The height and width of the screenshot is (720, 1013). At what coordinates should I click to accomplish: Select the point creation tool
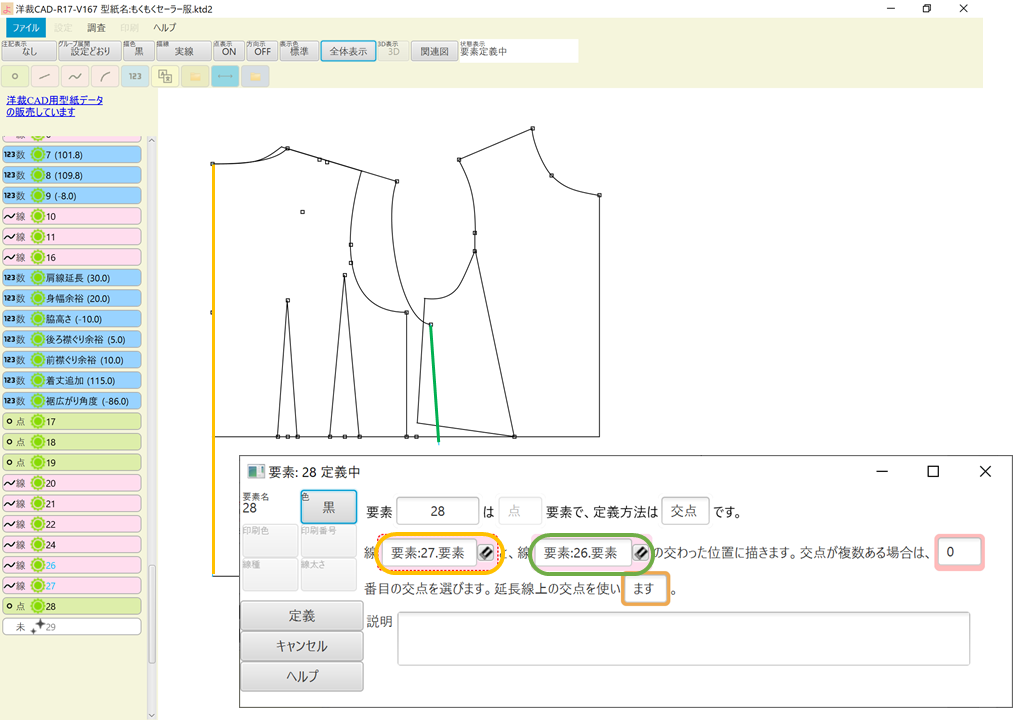tap(15, 76)
